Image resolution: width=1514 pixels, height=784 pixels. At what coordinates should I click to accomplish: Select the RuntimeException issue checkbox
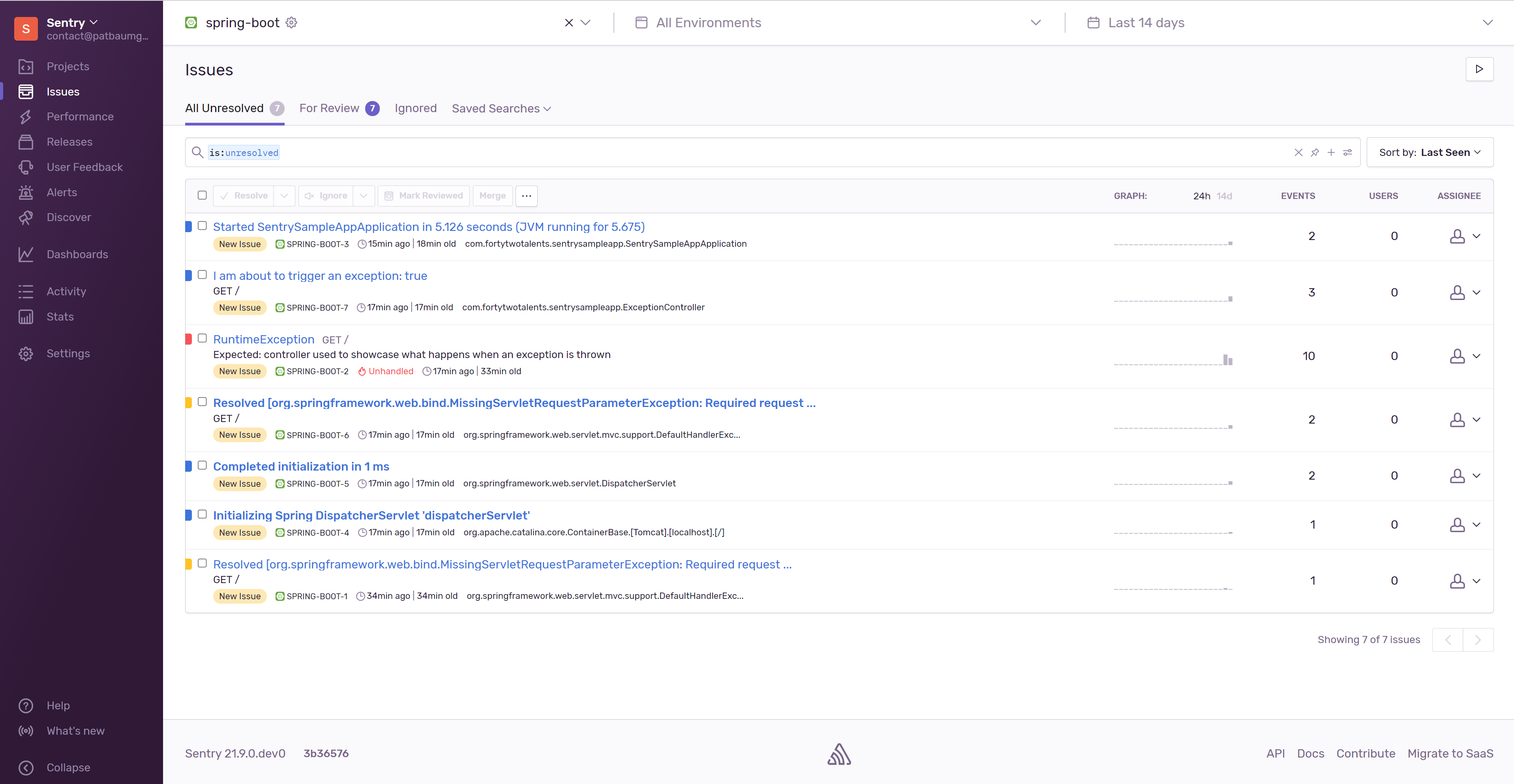[x=202, y=338]
